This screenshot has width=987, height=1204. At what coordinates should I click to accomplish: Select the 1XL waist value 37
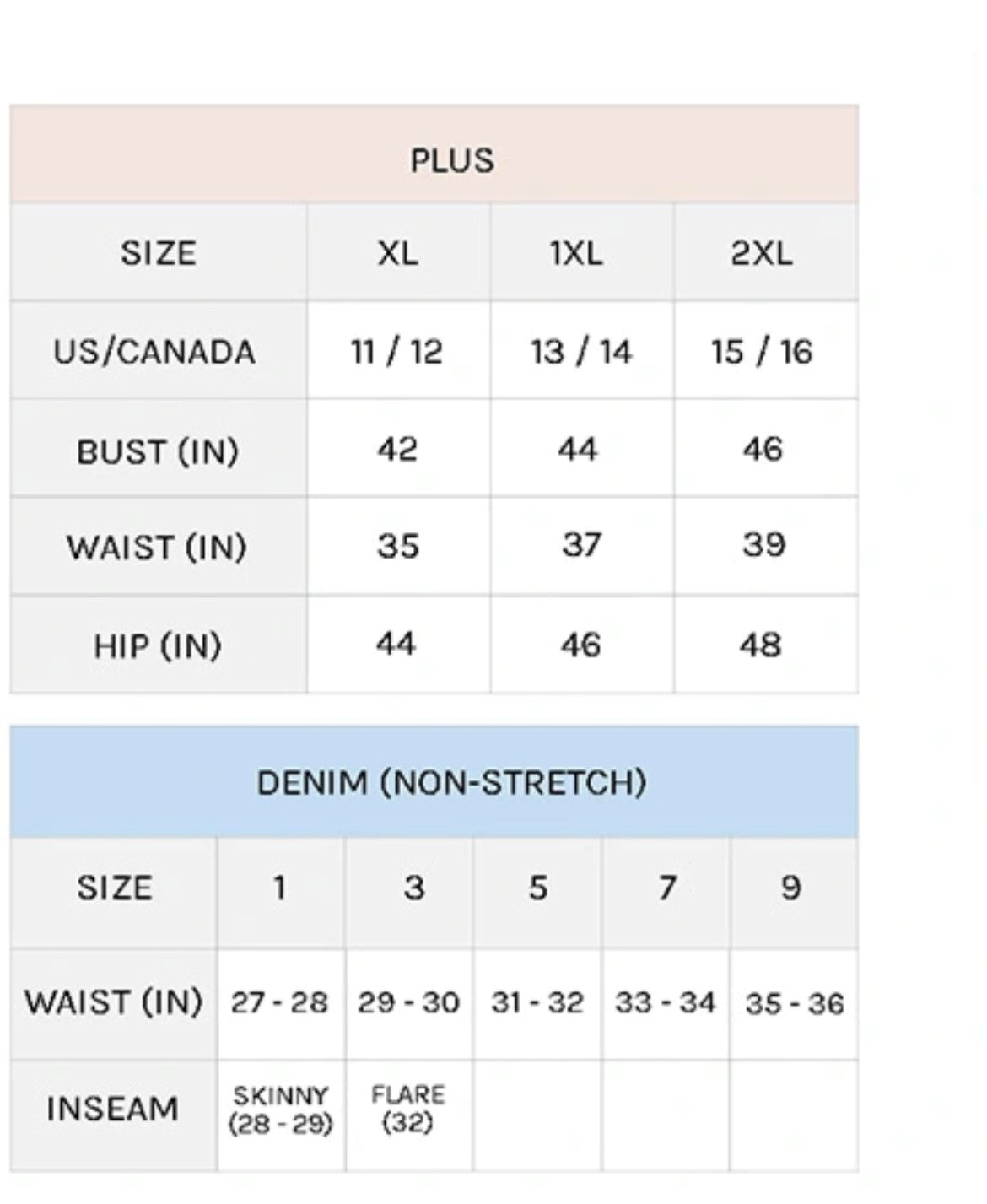coord(582,546)
